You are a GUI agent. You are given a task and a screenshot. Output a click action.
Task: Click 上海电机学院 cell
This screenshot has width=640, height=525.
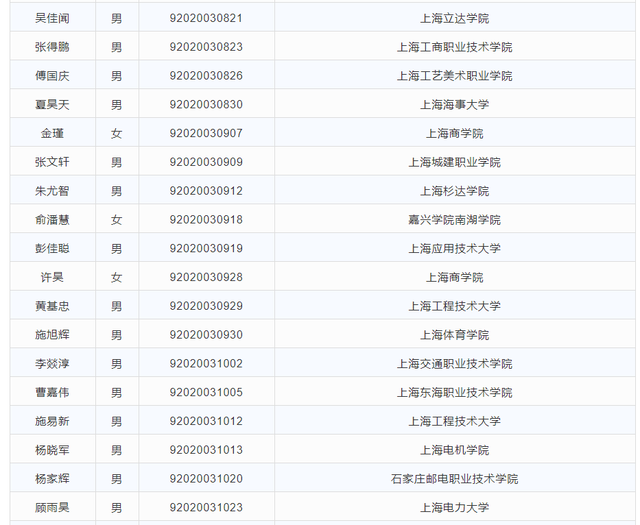[x=455, y=450]
